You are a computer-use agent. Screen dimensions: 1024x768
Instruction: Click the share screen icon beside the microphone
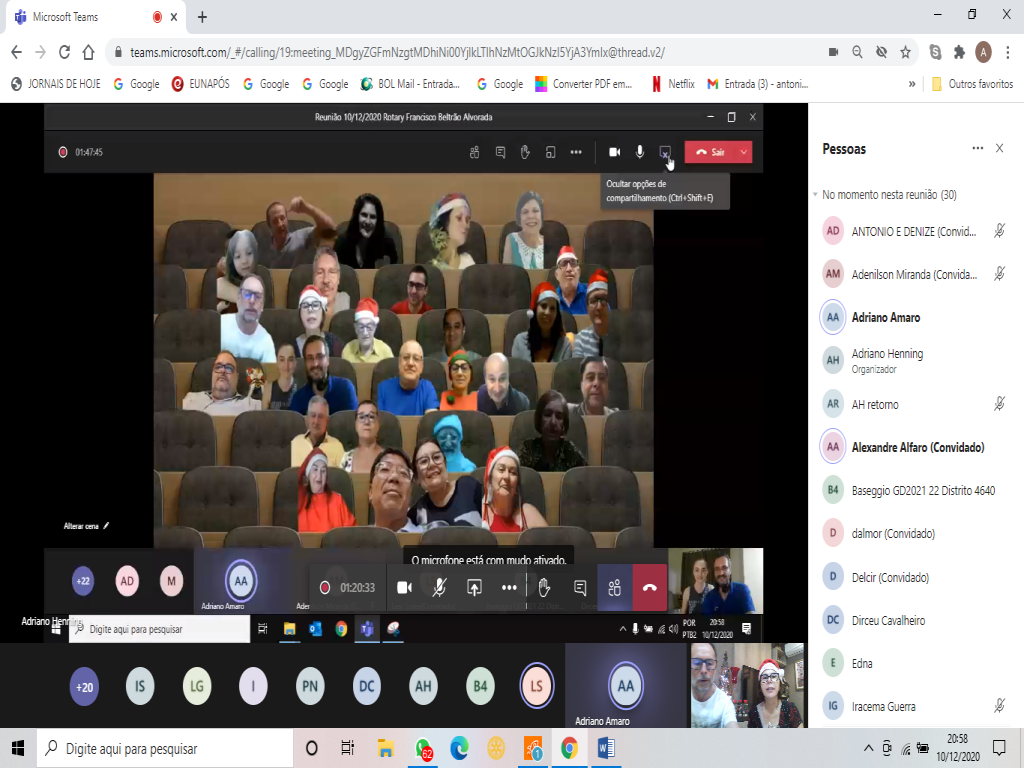coord(665,152)
